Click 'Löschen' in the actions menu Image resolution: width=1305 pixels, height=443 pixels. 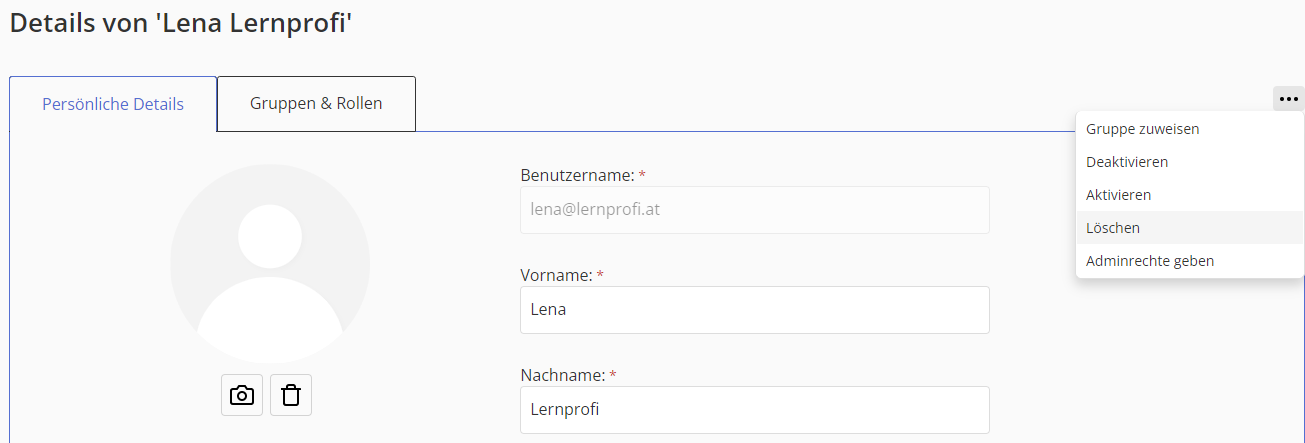pyautogui.click(x=1113, y=228)
